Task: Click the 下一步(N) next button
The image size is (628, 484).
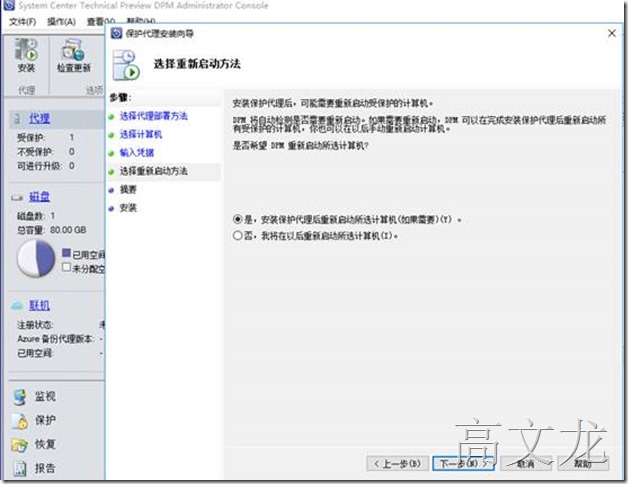Action: click(463, 464)
